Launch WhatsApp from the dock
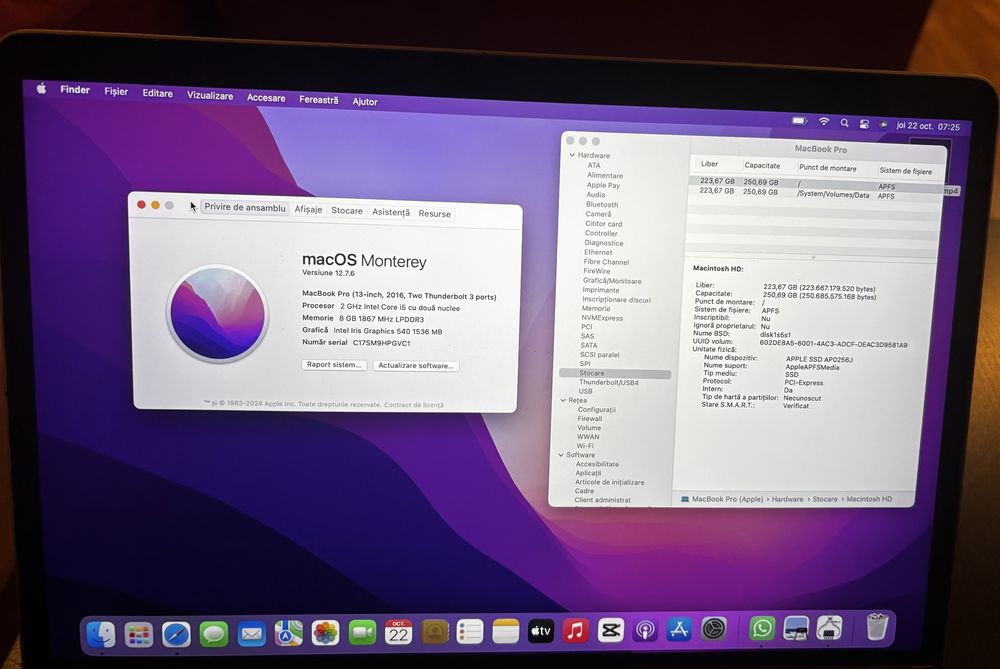1000x669 pixels. click(x=762, y=628)
